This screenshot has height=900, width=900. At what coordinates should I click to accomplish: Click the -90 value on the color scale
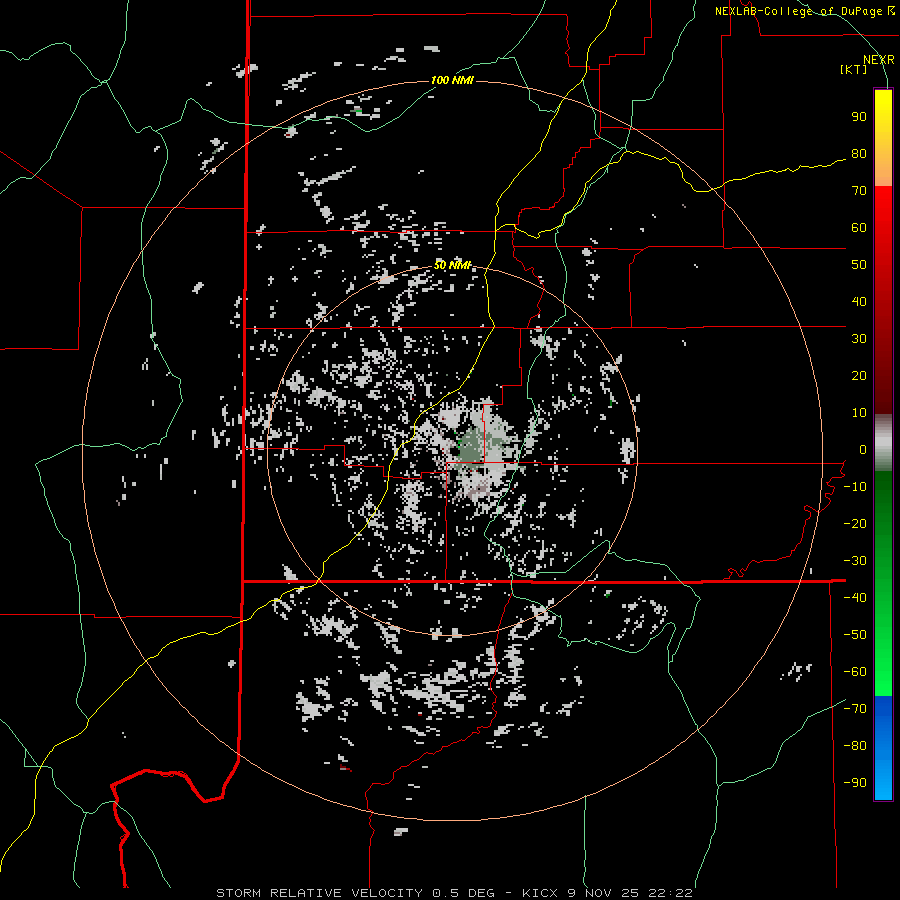pos(855,783)
